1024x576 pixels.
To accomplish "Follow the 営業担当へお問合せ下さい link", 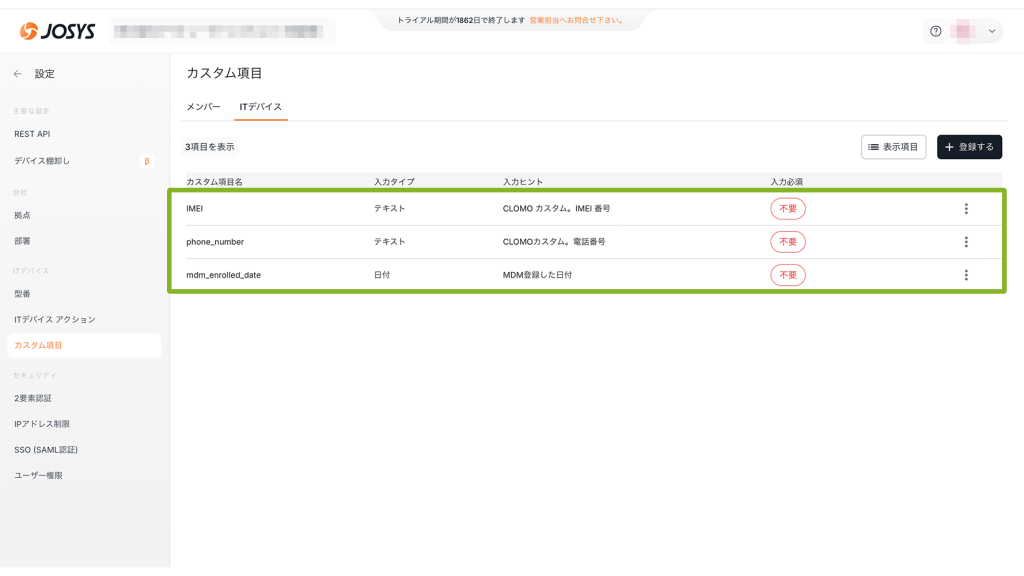I will pos(576,20).
